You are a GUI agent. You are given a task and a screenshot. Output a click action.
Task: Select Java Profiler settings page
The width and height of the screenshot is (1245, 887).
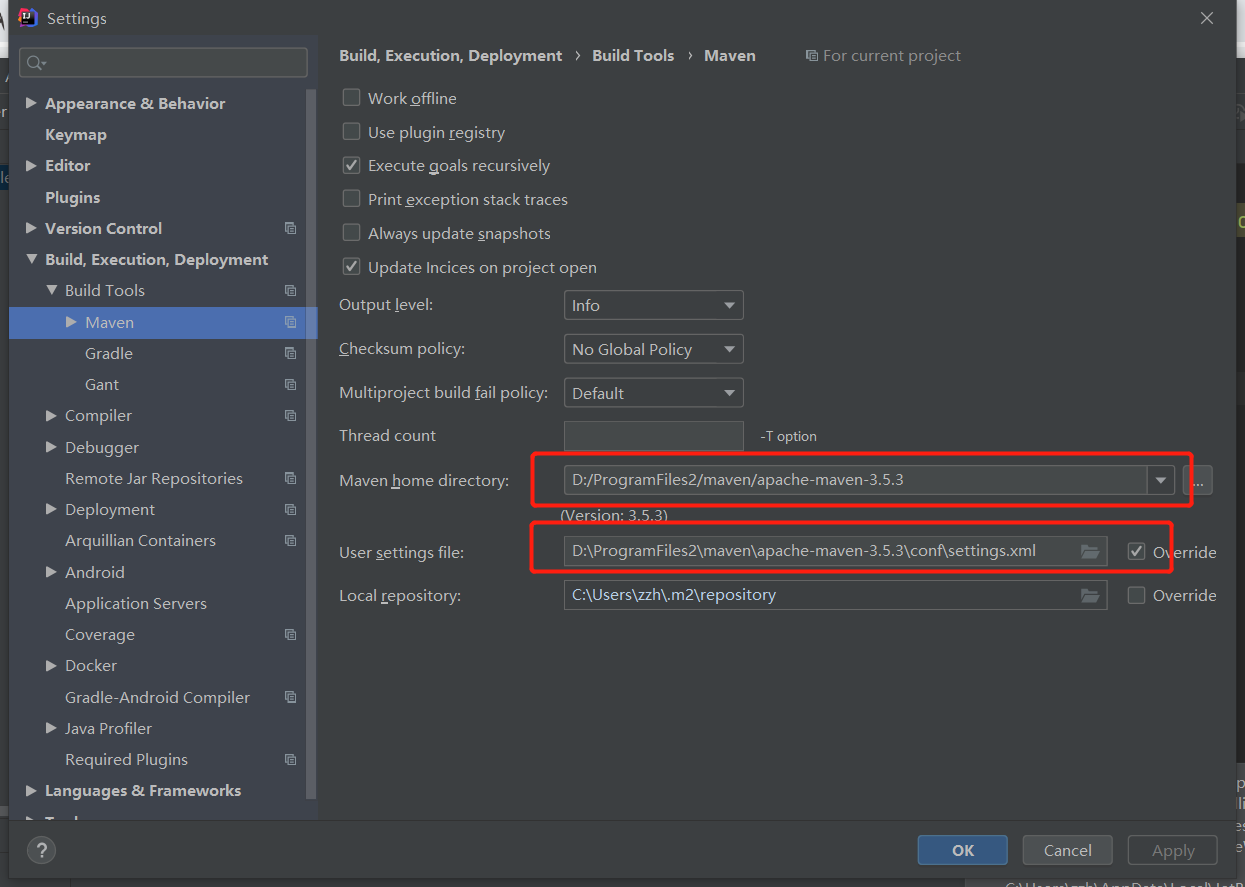(x=109, y=728)
